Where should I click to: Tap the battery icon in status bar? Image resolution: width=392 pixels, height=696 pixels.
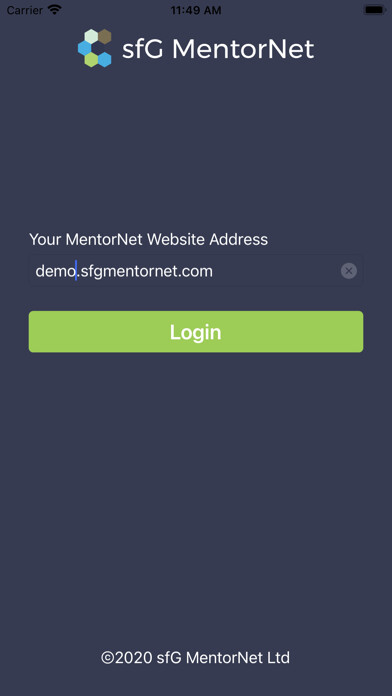(374, 10)
